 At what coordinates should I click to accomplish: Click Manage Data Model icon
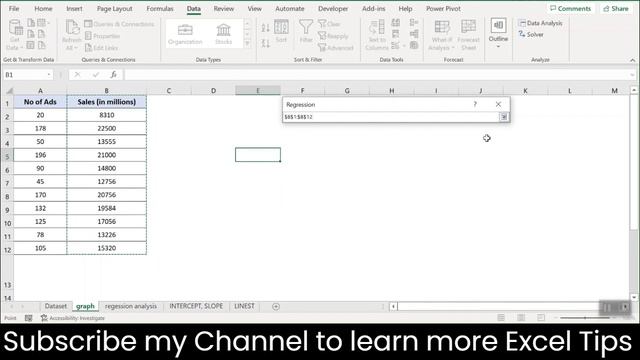pyautogui.click(x=414, y=46)
